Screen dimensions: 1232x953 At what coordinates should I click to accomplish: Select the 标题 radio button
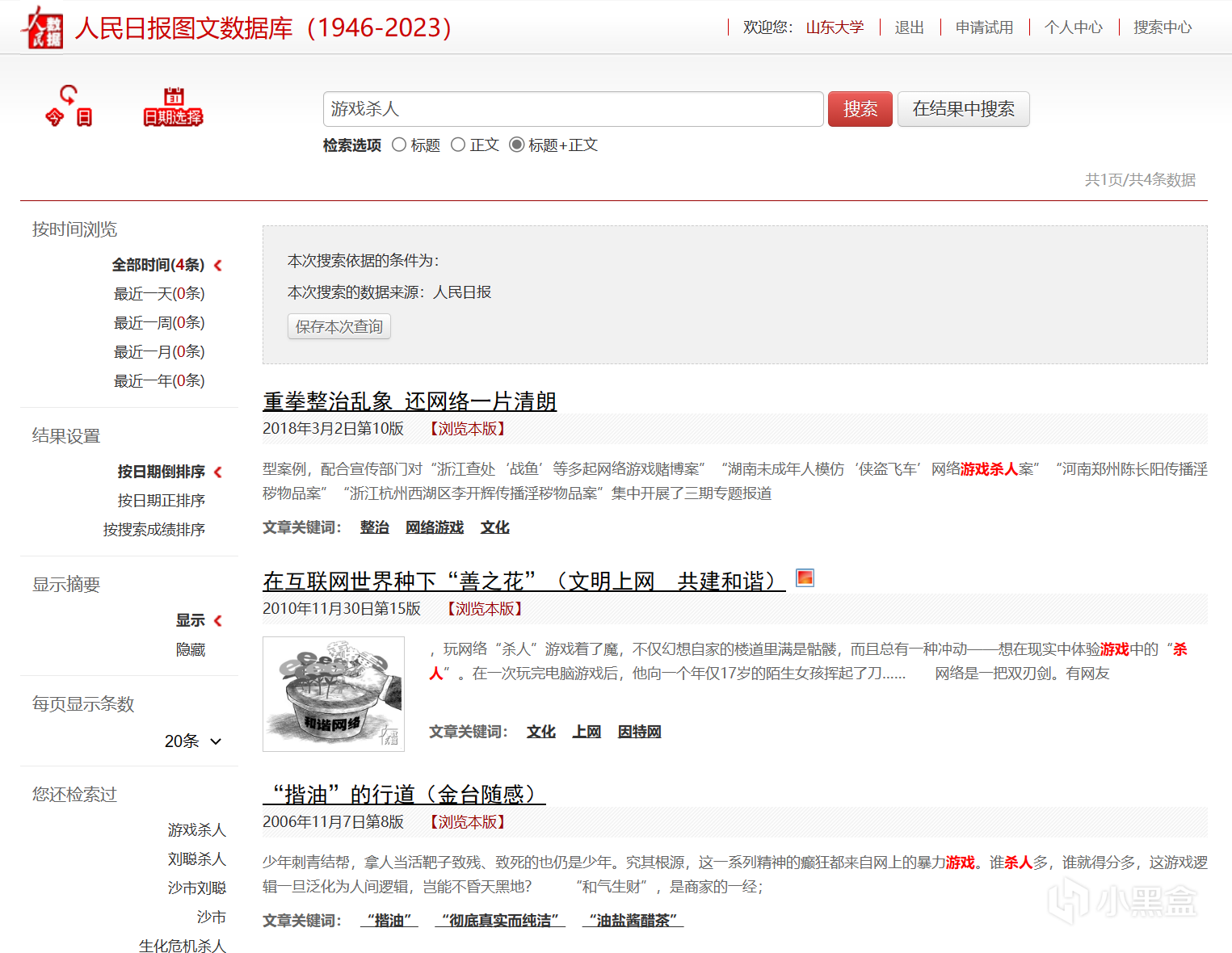pyautogui.click(x=399, y=145)
